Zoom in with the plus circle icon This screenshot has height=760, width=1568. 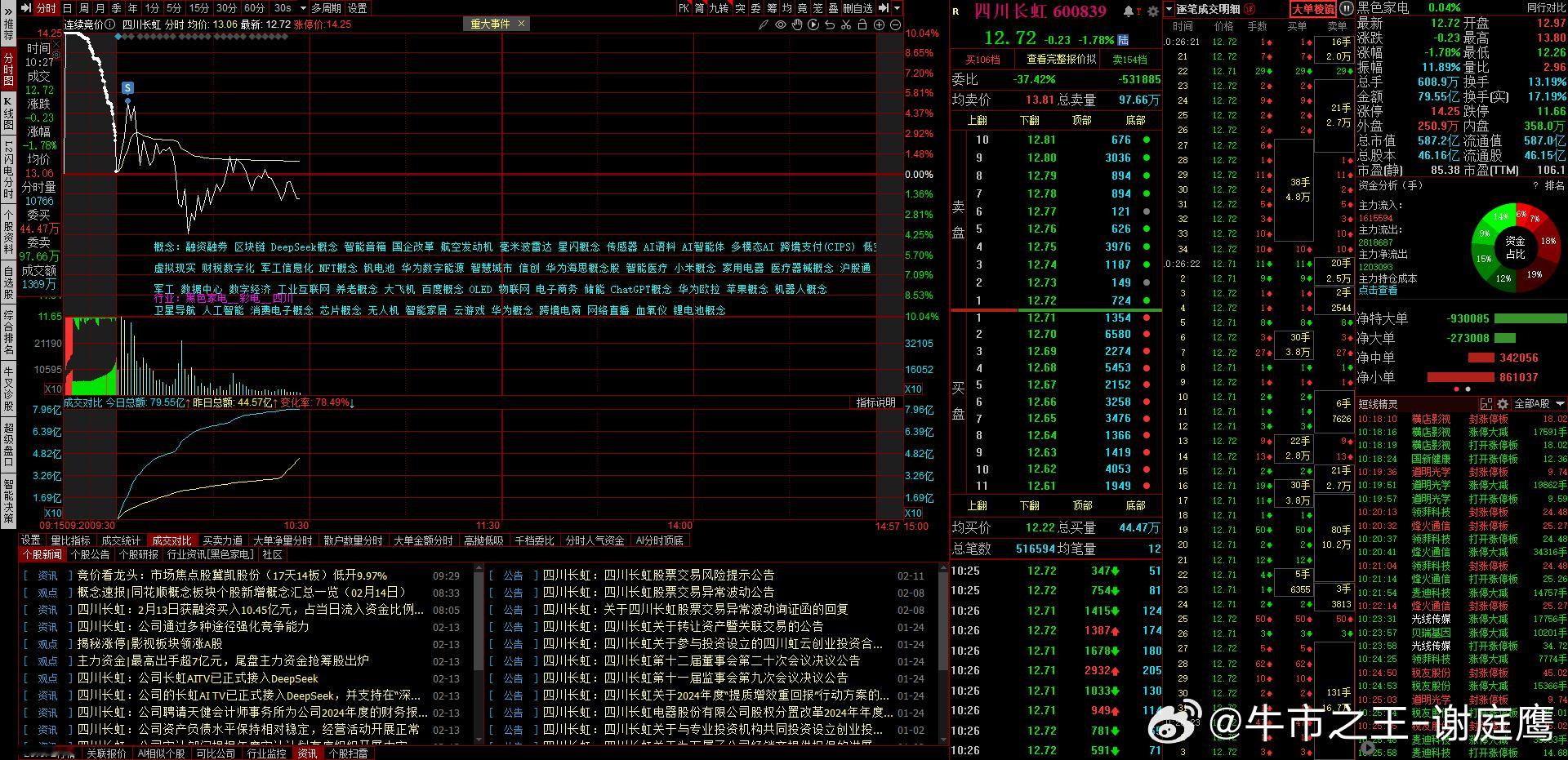[879, 24]
